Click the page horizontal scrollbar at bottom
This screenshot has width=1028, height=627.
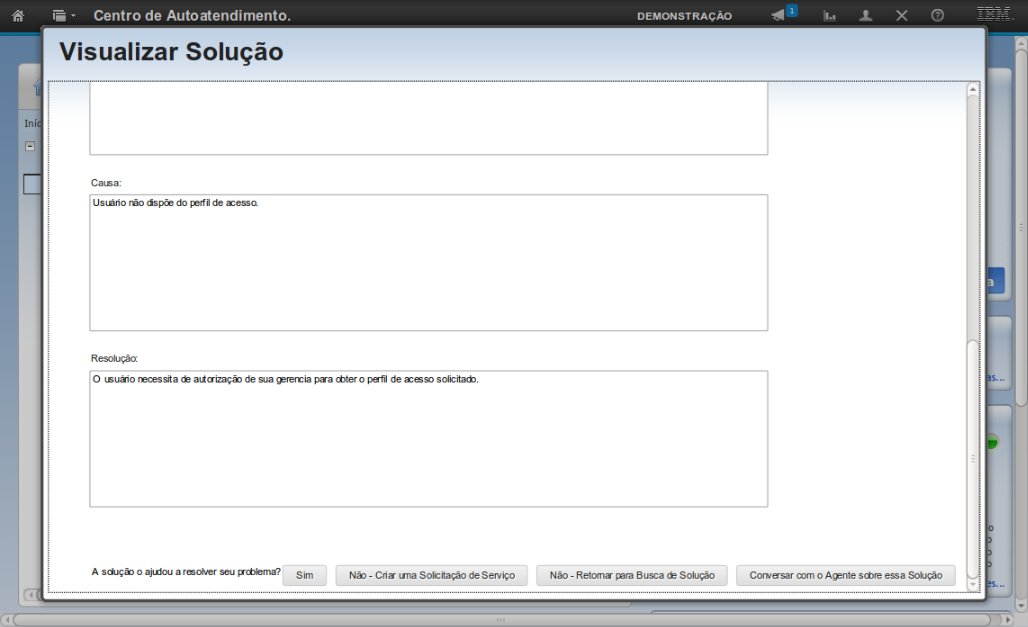[x=500, y=619]
